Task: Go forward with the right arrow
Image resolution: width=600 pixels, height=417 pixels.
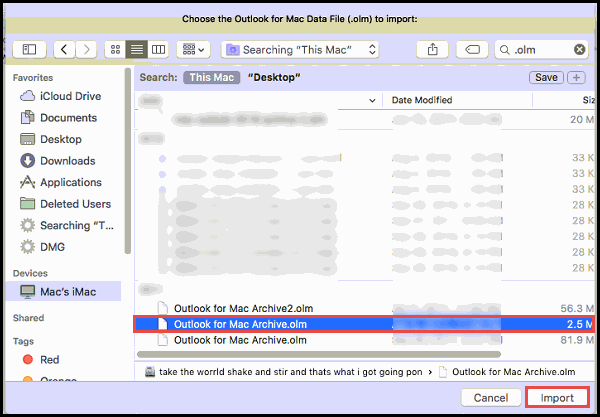Action: pos(86,50)
